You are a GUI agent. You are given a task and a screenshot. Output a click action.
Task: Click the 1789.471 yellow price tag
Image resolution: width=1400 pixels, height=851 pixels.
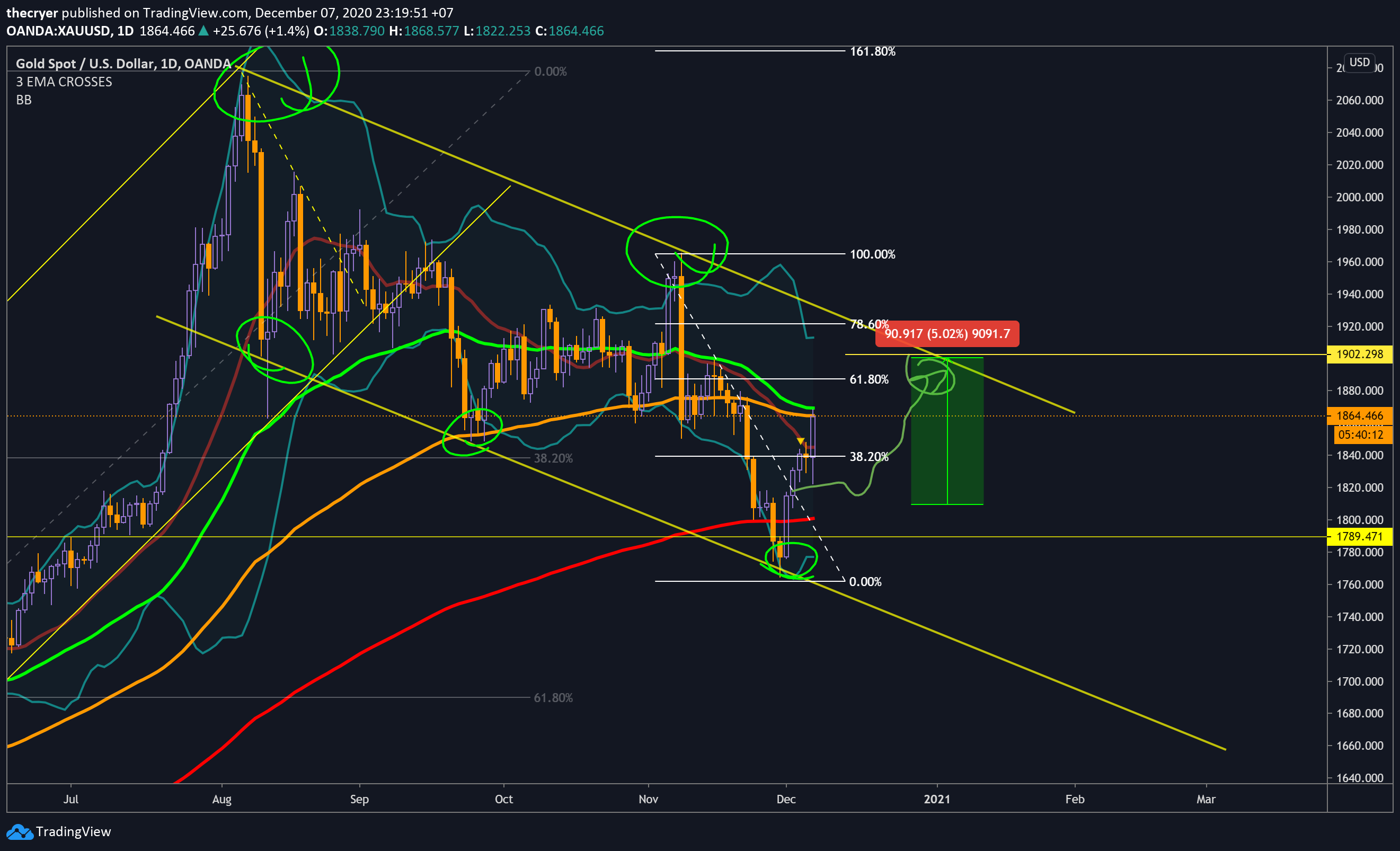[x=1359, y=536]
